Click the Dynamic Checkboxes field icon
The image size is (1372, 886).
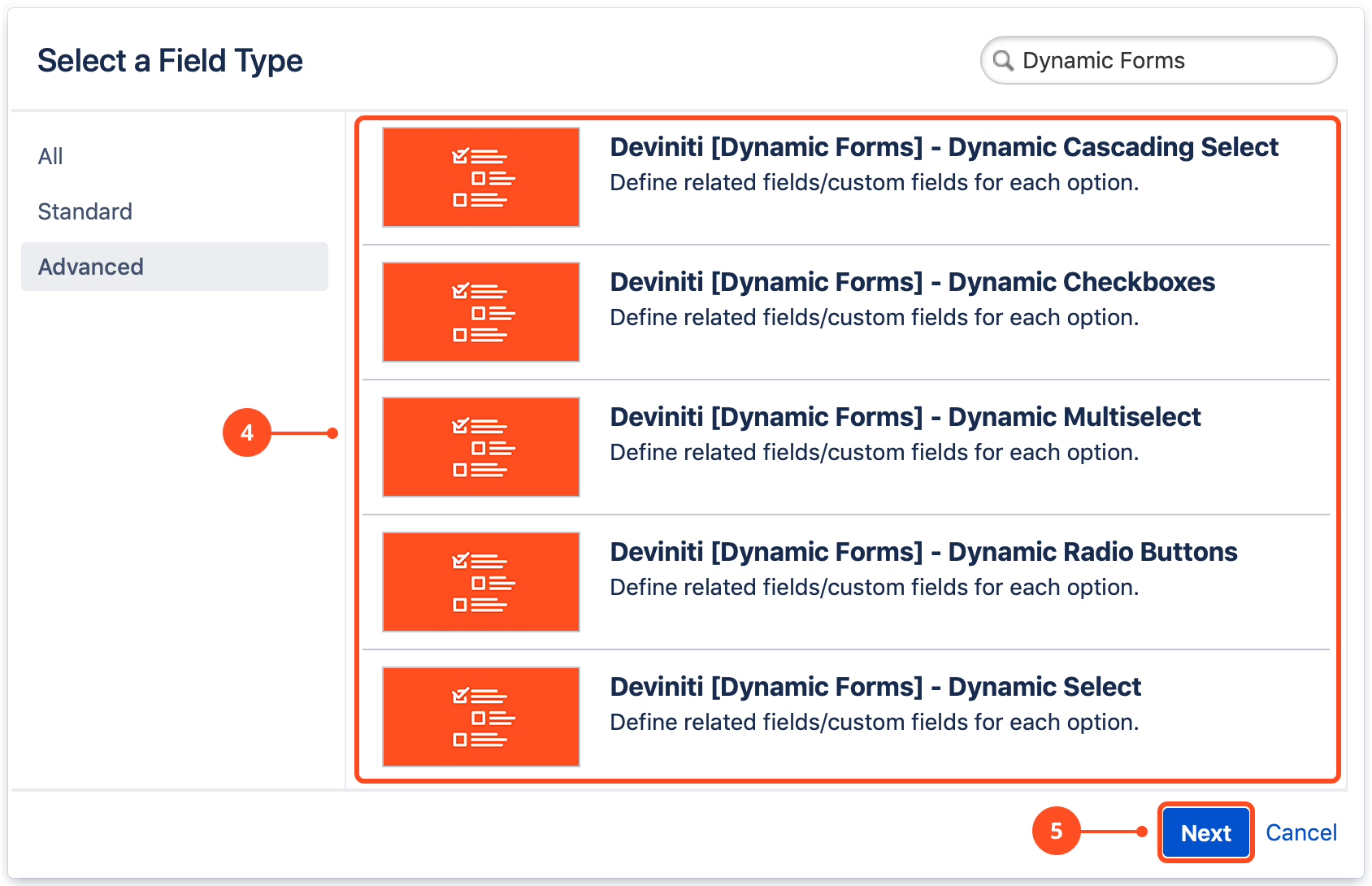pos(480,312)
